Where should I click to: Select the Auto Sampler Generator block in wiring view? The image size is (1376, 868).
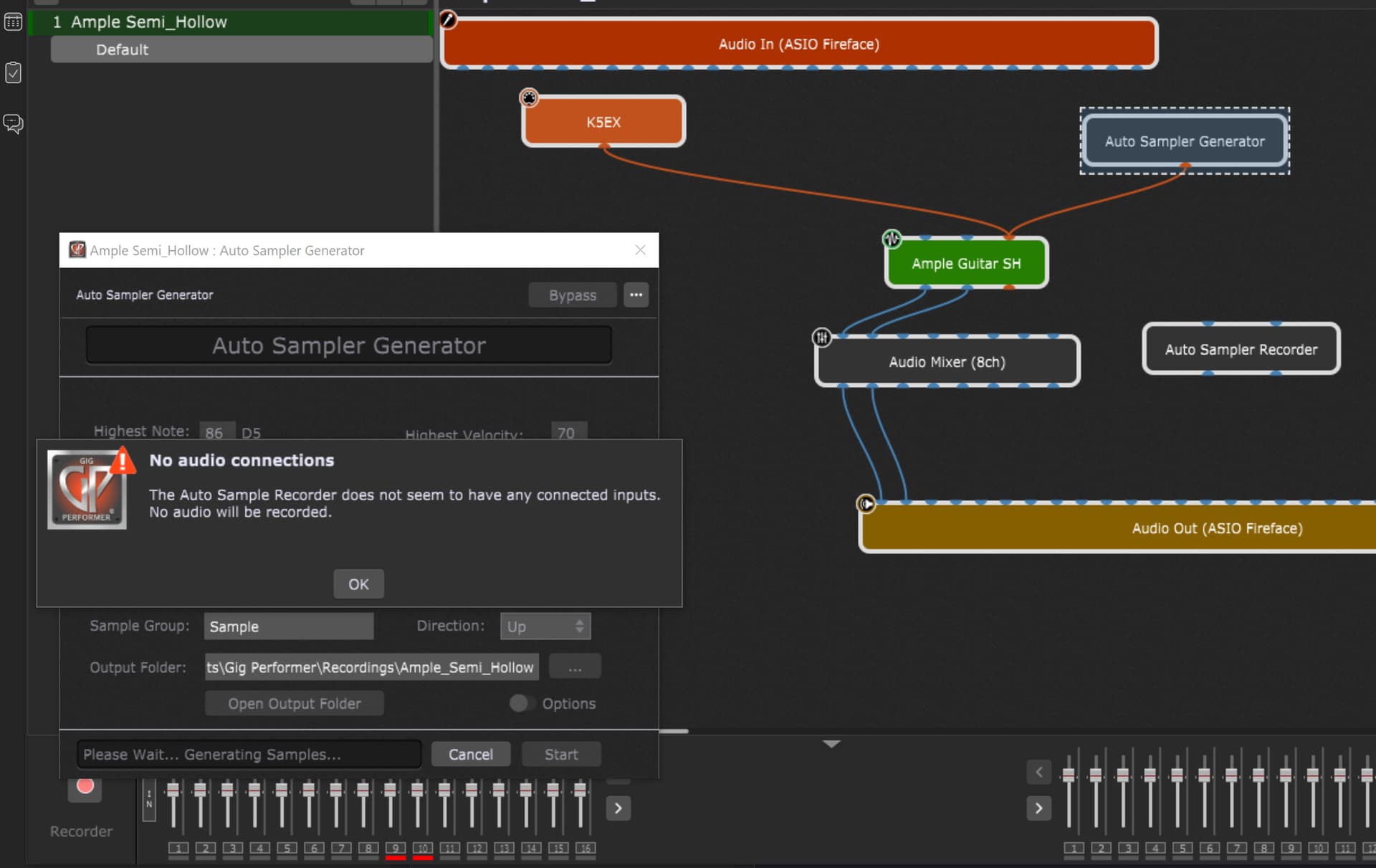(1185, 141)
